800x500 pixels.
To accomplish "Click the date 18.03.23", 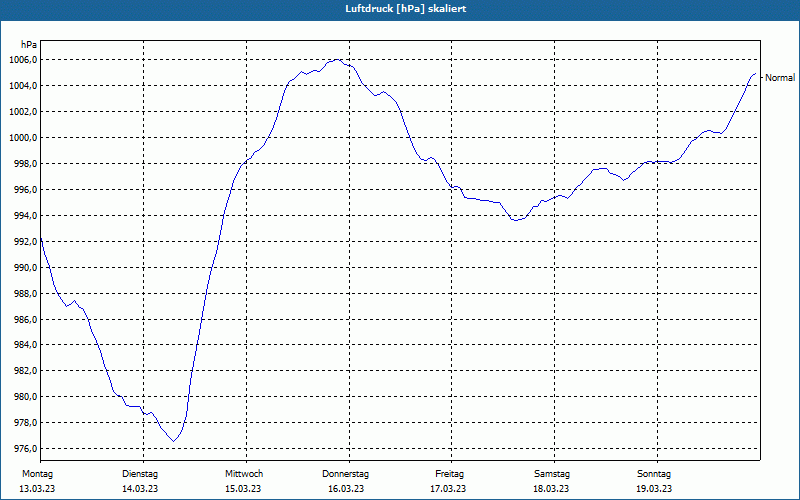I will point(551,489).
